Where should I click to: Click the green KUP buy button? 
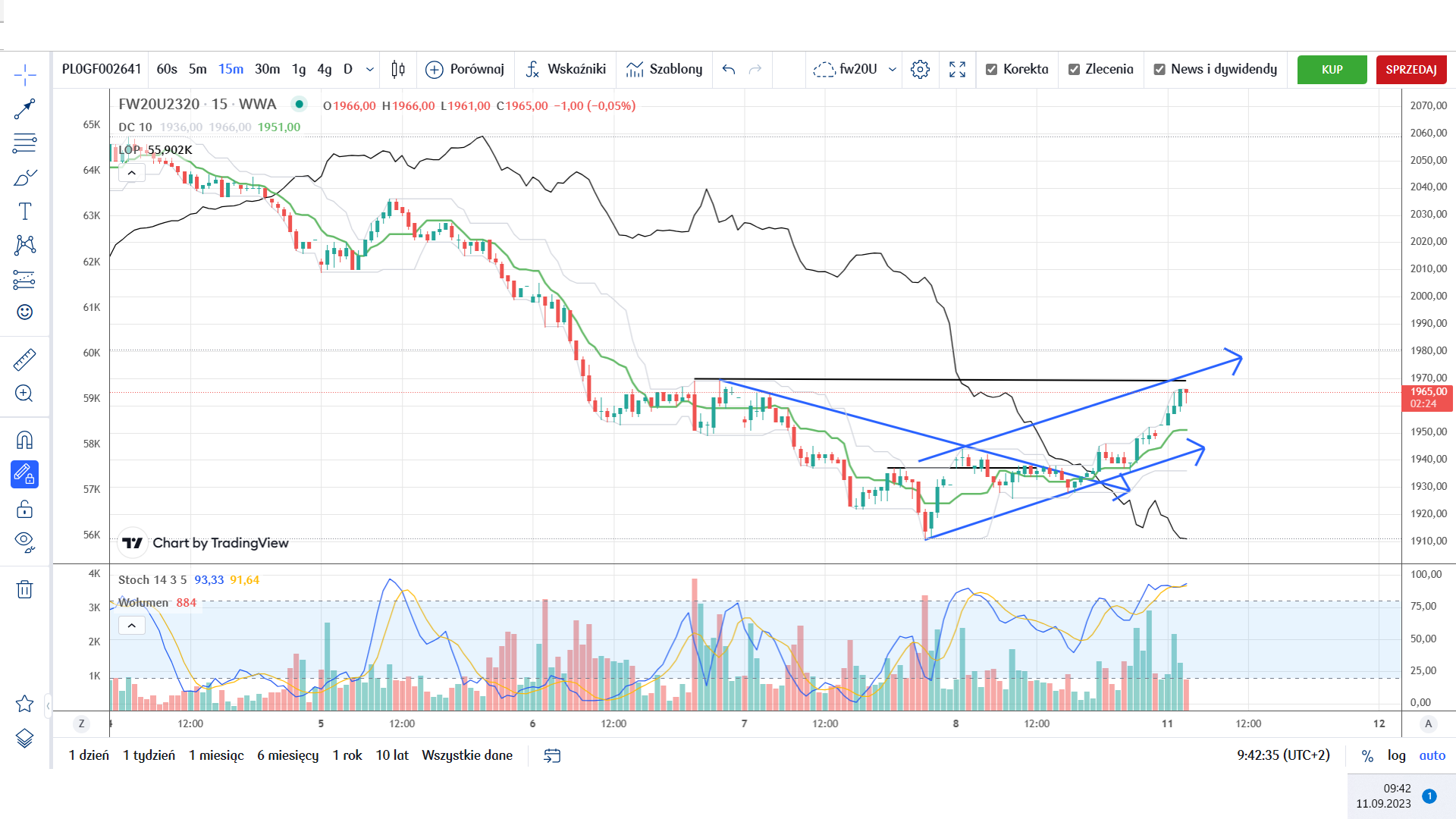pos(1332,69)
